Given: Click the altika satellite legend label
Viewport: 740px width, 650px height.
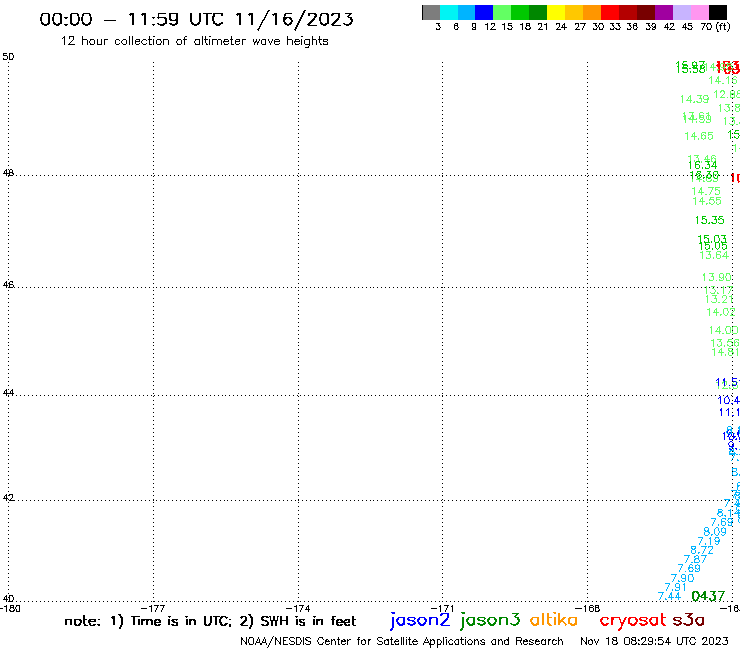Looking at the screenshot, I should [x=554, y=620].
